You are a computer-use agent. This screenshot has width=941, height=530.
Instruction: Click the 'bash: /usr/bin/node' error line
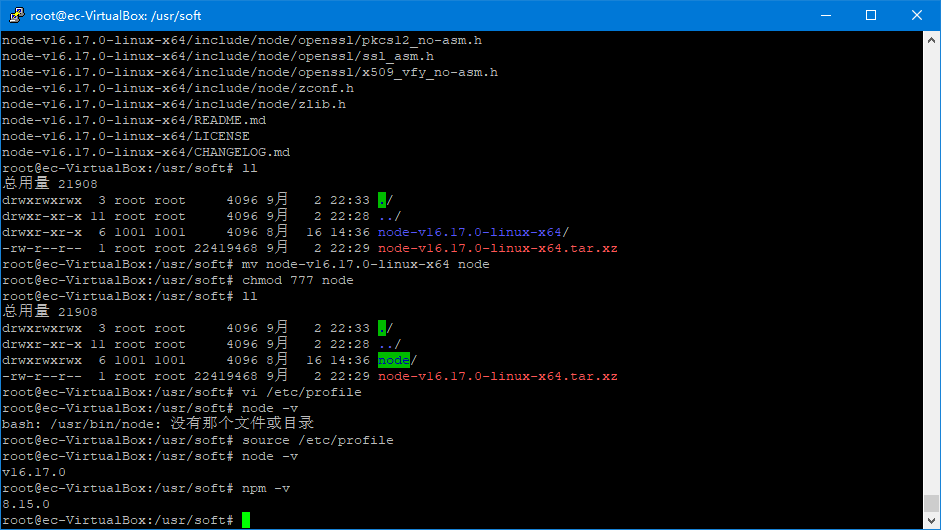click(158, 424)
